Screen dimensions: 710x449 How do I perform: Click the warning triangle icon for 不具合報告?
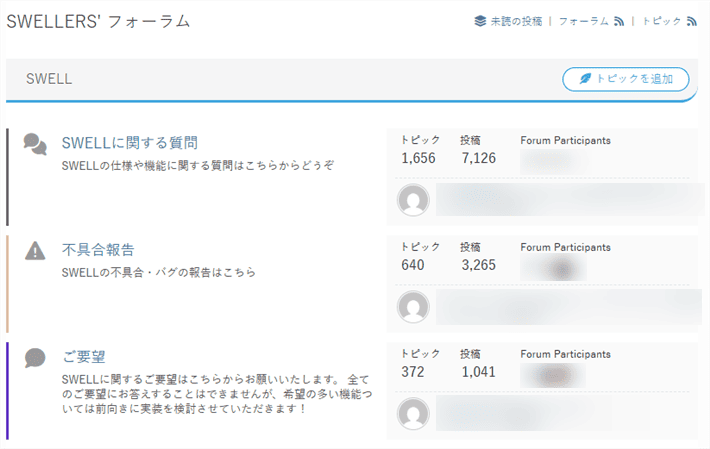(35, 250)
